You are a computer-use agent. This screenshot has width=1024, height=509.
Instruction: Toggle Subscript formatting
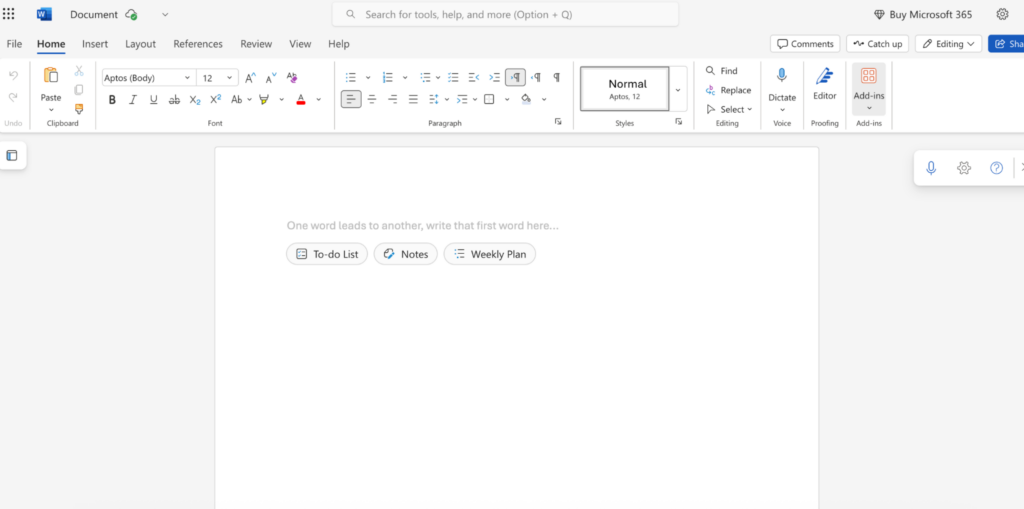point(195,99)
